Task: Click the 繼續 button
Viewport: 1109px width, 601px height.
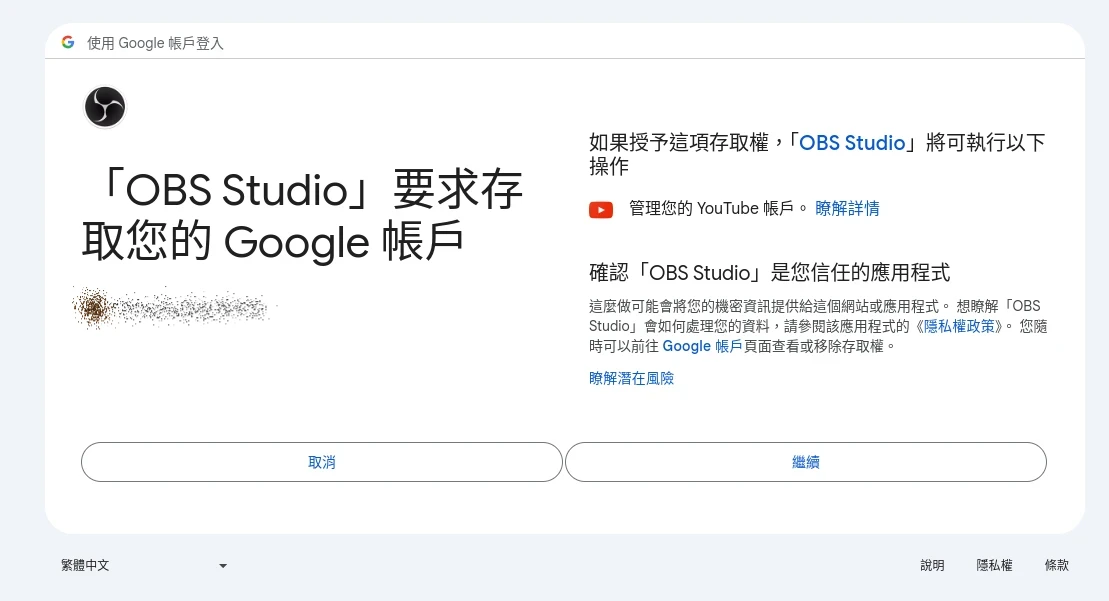Action: (x=806, y=462)
